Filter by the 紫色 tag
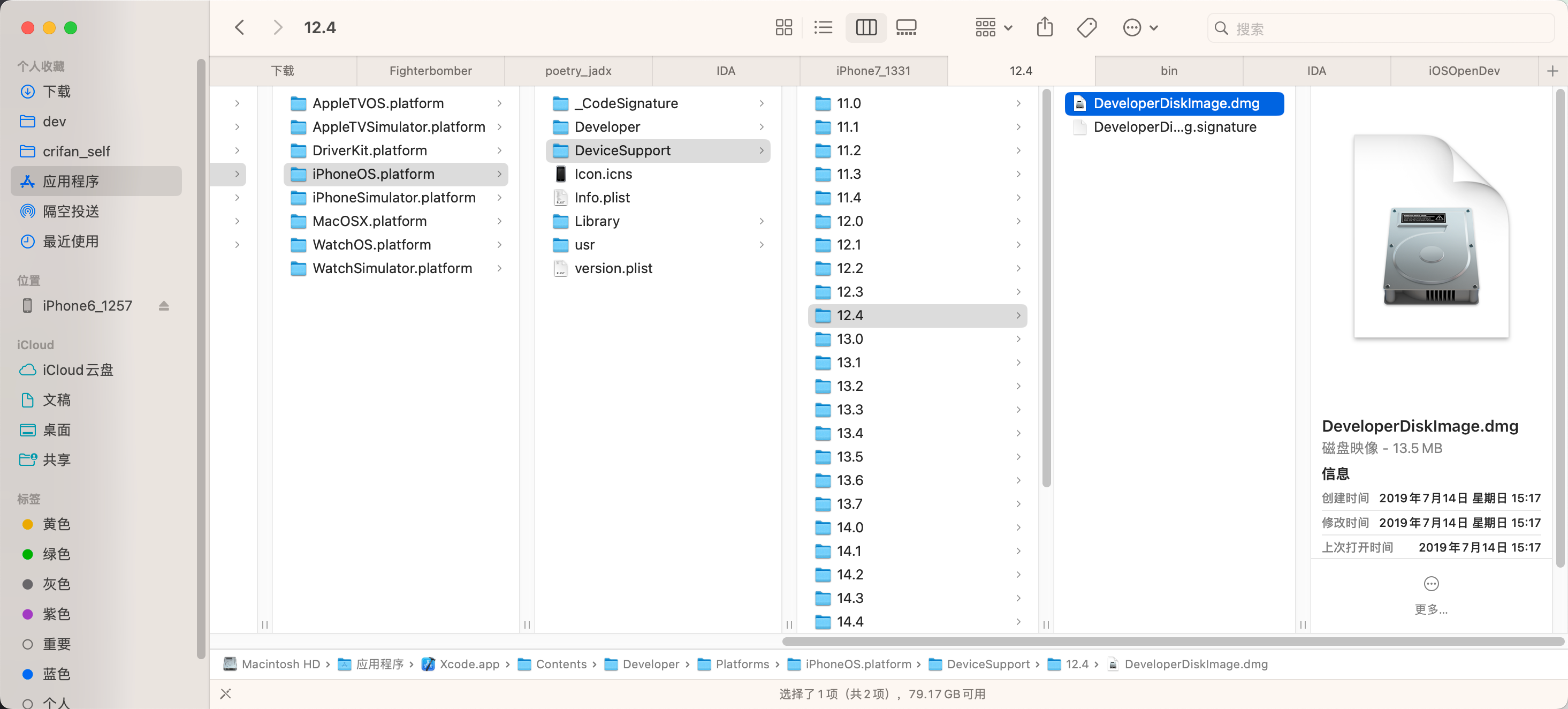Viewport: 1568px width, 709px height. pos(96,614)
